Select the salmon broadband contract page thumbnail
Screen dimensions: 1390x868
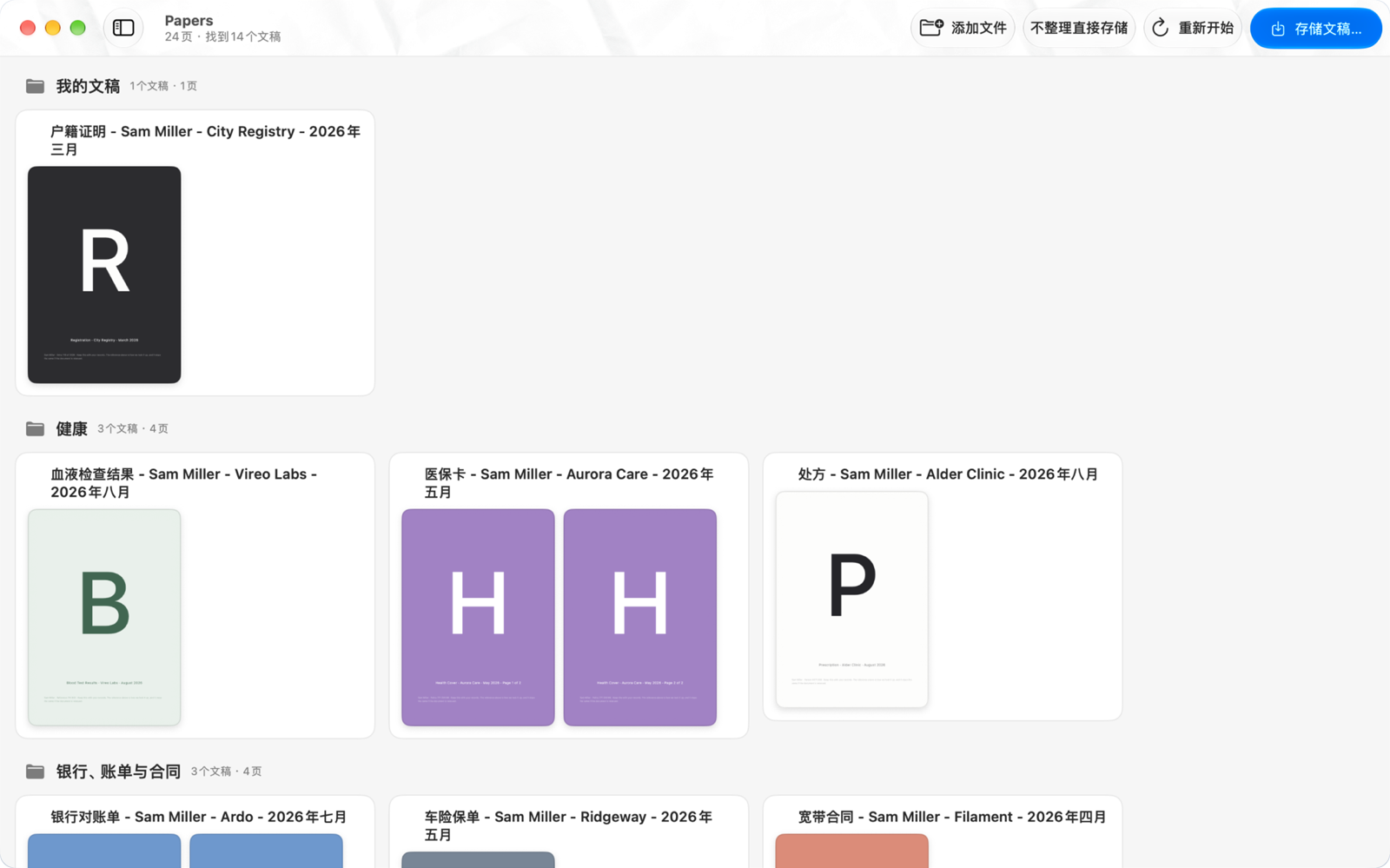pyautogui.click(x=851, y=851)
